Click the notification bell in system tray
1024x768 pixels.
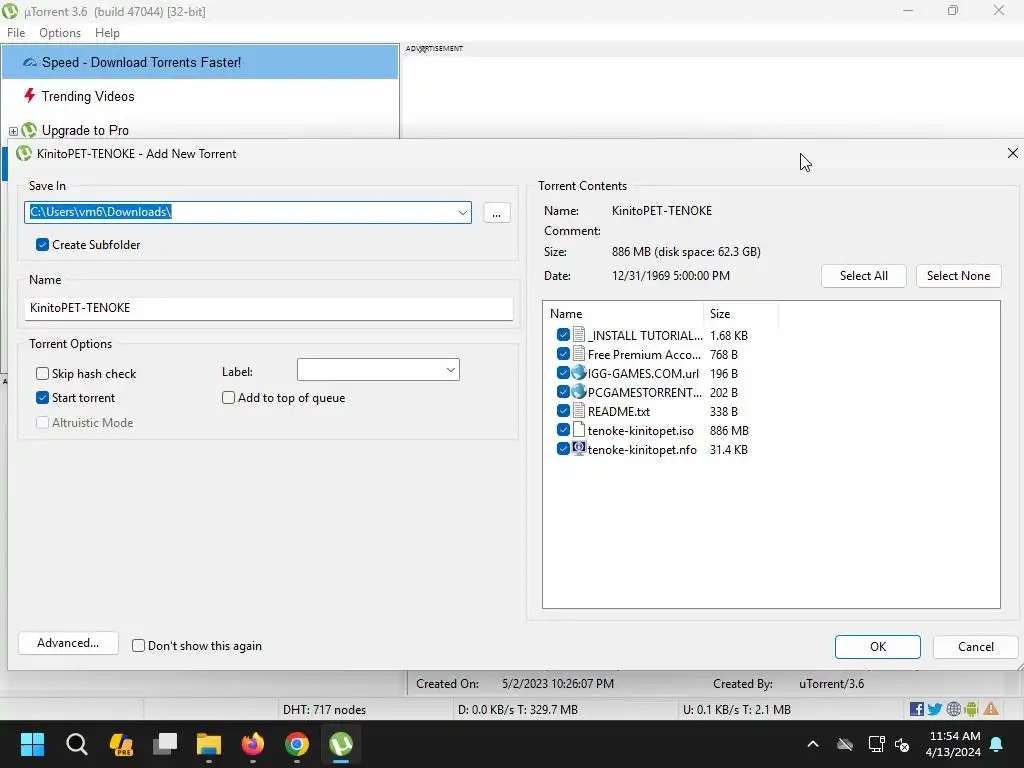coord(997,744)
